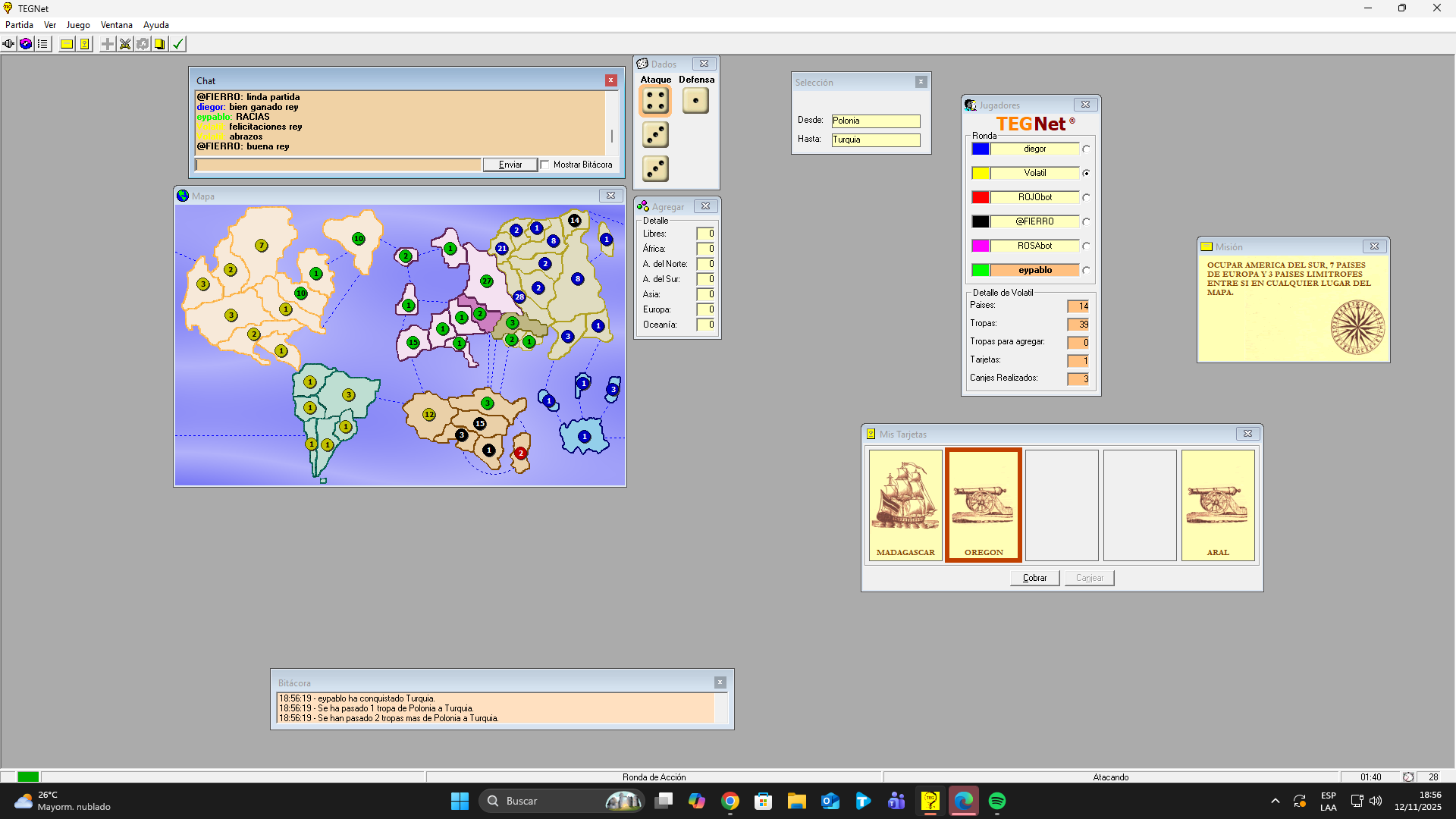Viewport: 1456px width, 819px height.
Task: Click the stacked yellow cards toolbar icon
Action: pos(160,44)
